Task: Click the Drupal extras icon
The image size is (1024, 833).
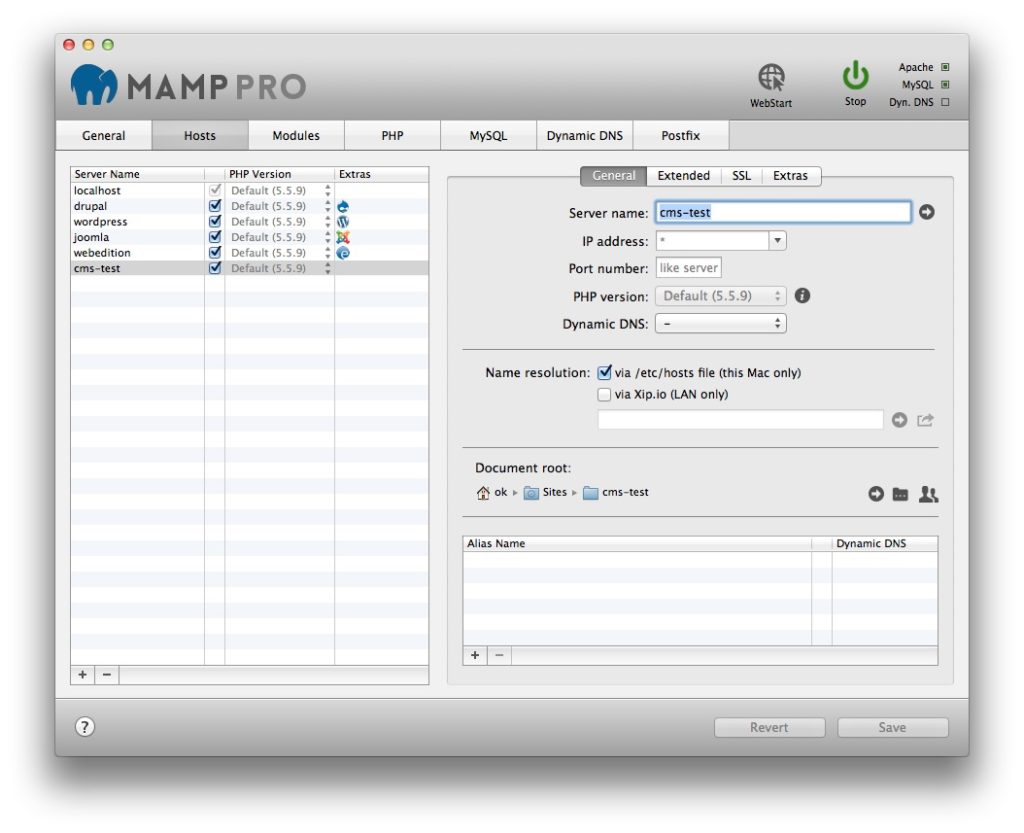Action: [x=343, y=206]
